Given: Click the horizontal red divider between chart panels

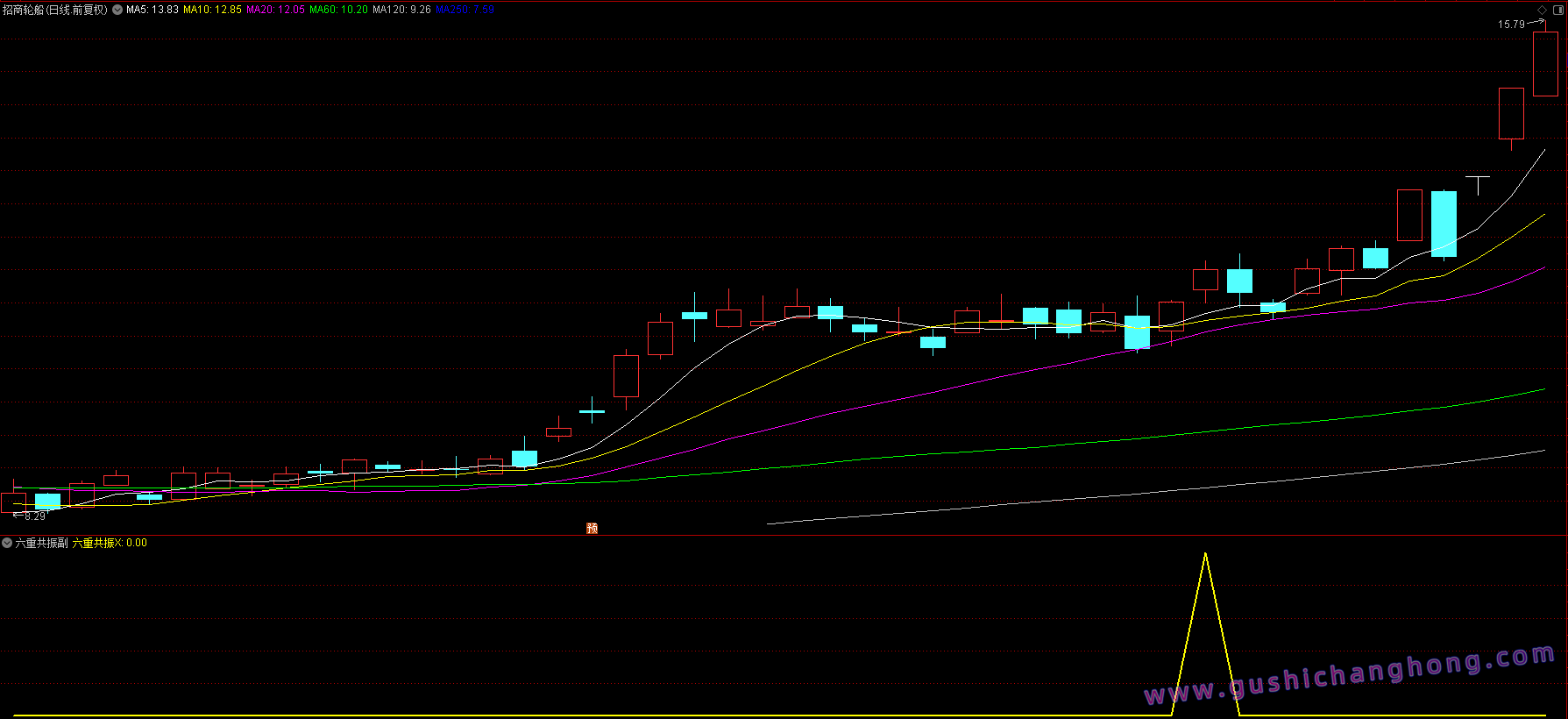Looking at the screenshot, I should tap(784, 535).
